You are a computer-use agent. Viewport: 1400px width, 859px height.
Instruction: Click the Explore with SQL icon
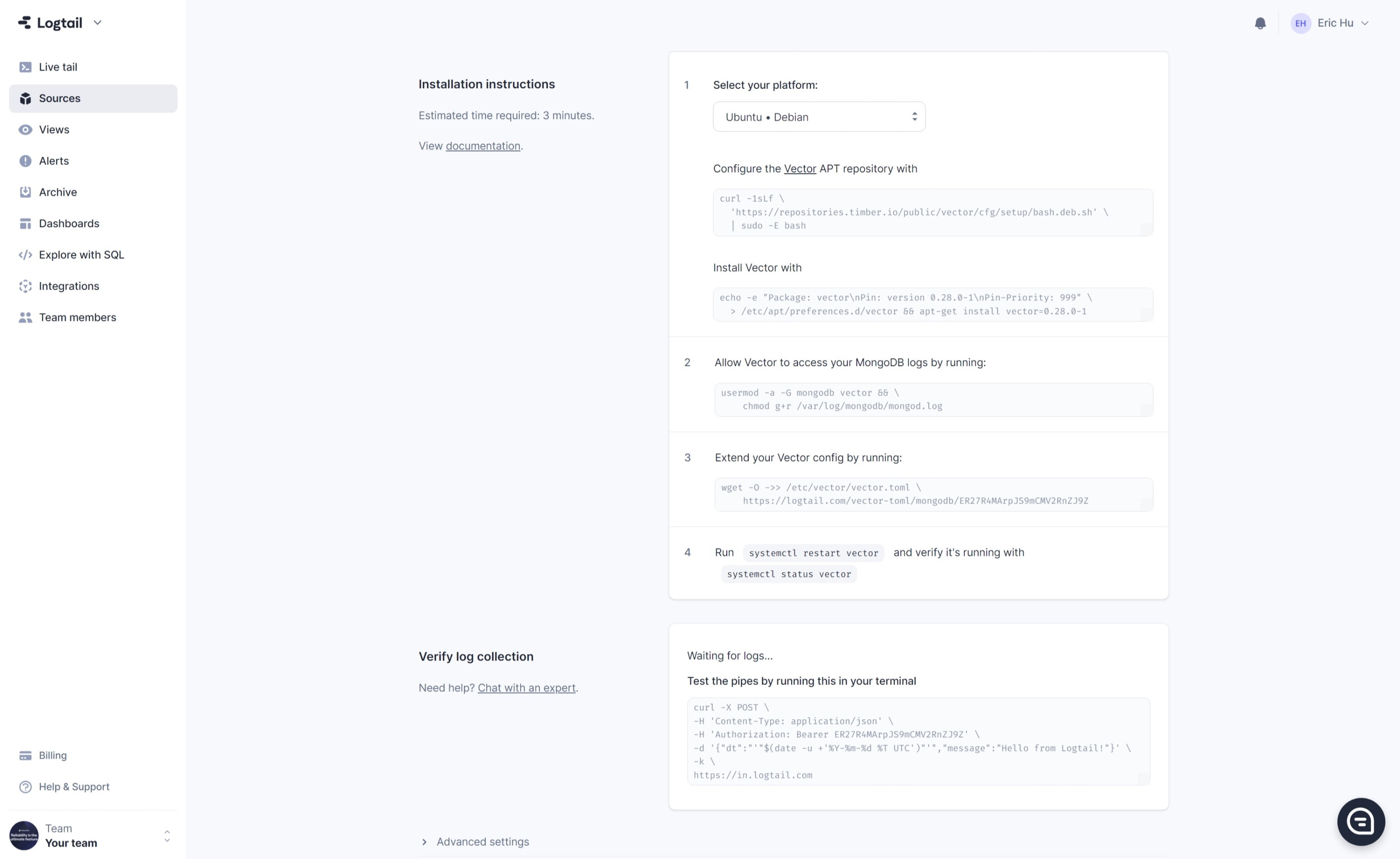point(25,255)
